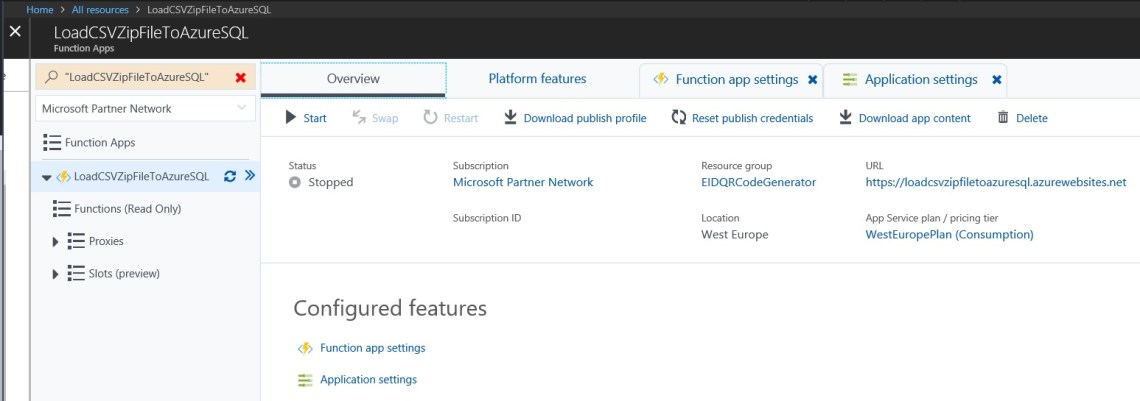Click the "Configured features" heading
Screen dimensions: 1140x401
click(390, 308)
